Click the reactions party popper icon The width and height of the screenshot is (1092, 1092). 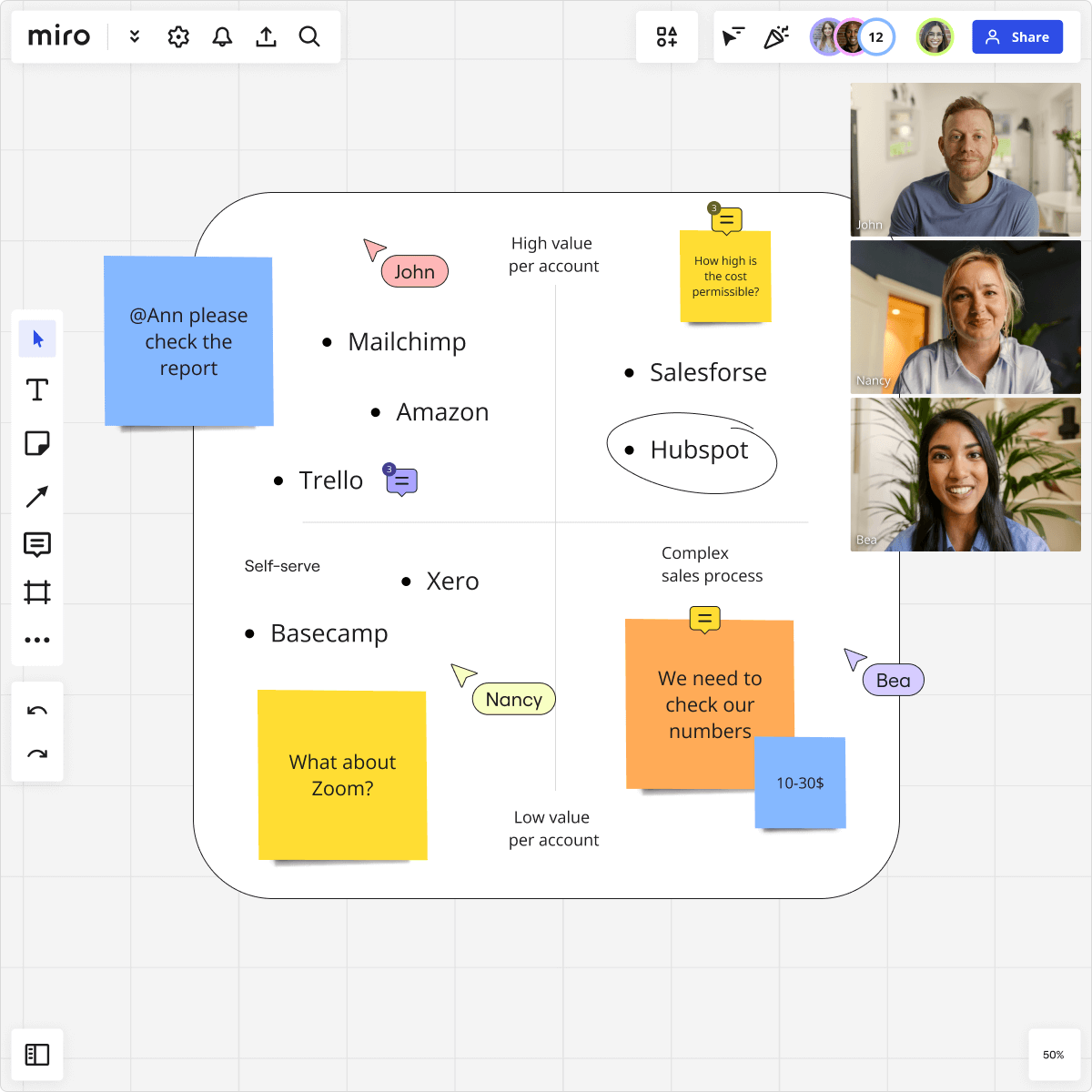point(776,36)
